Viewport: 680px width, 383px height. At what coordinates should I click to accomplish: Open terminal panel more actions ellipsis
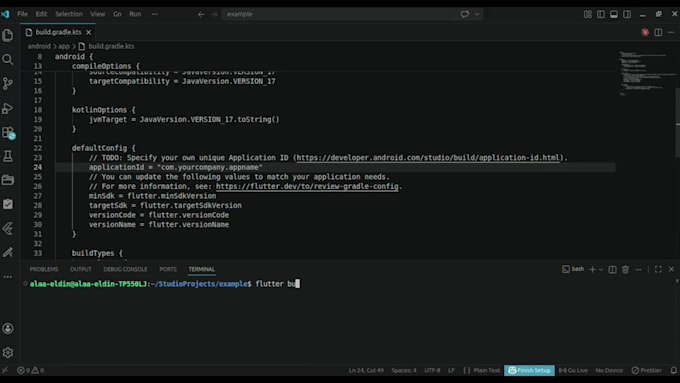[x=638, y=269]
